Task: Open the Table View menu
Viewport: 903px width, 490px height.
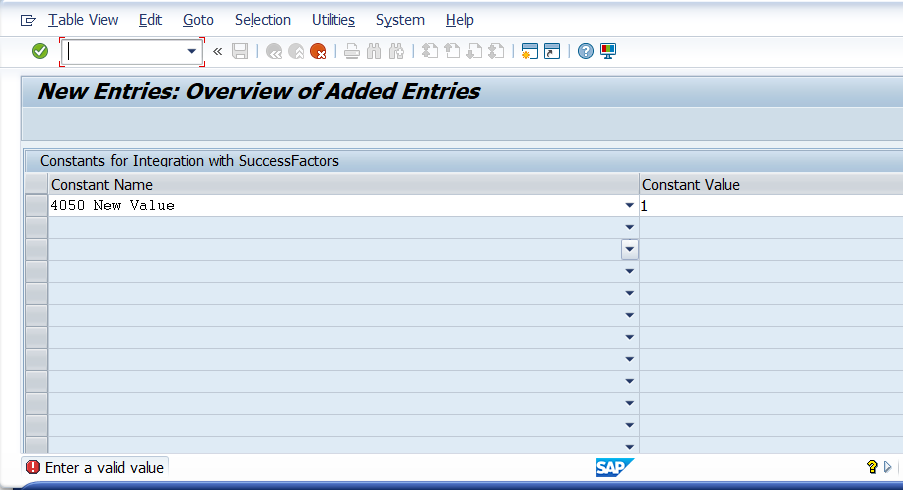Action: pyautogui.click(x=83, y=20)
